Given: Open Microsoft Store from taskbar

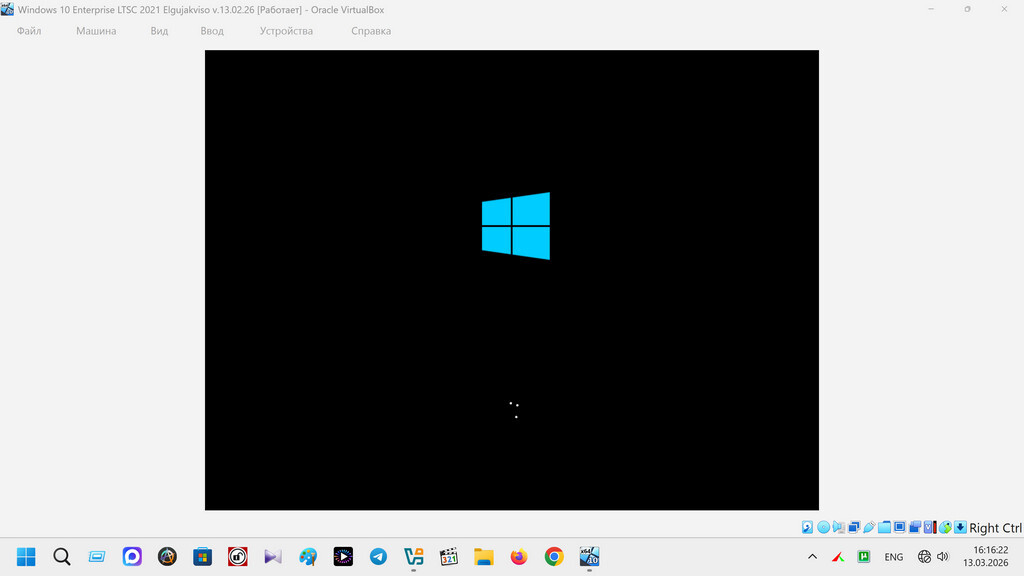Looking at the screenshot, I should [x=202, y=556].
